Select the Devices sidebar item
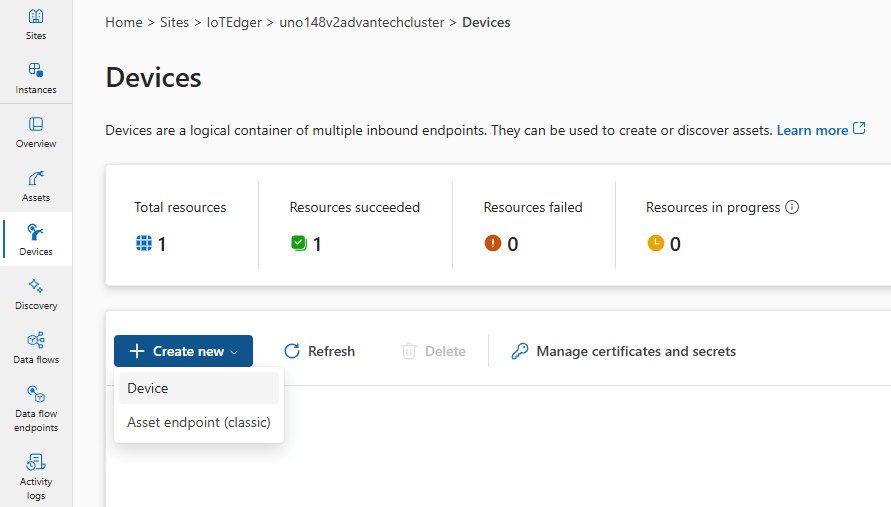 coord(36,240)
